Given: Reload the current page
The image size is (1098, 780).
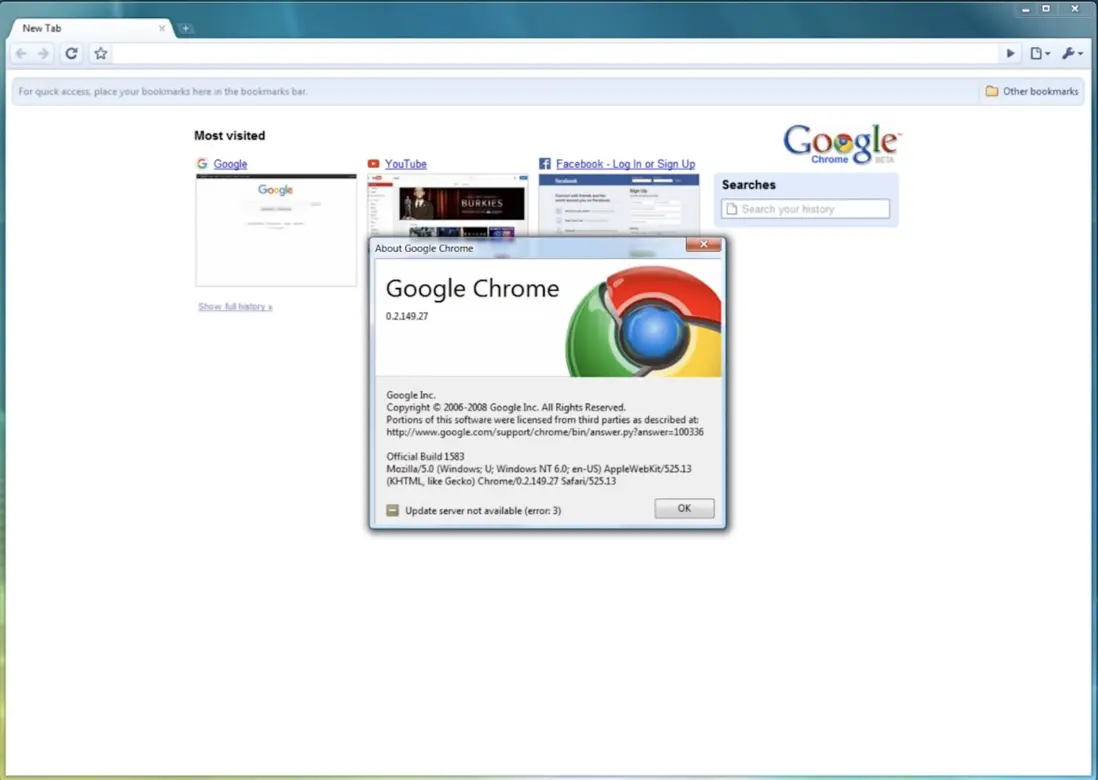Looking at the screenshot, I should click(x=70, y=53).
